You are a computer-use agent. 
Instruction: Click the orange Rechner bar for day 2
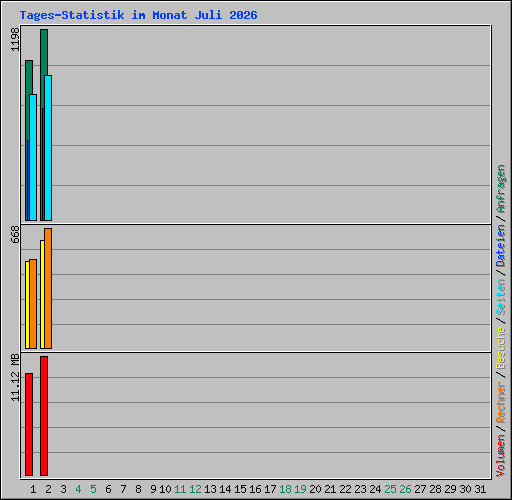48,288
